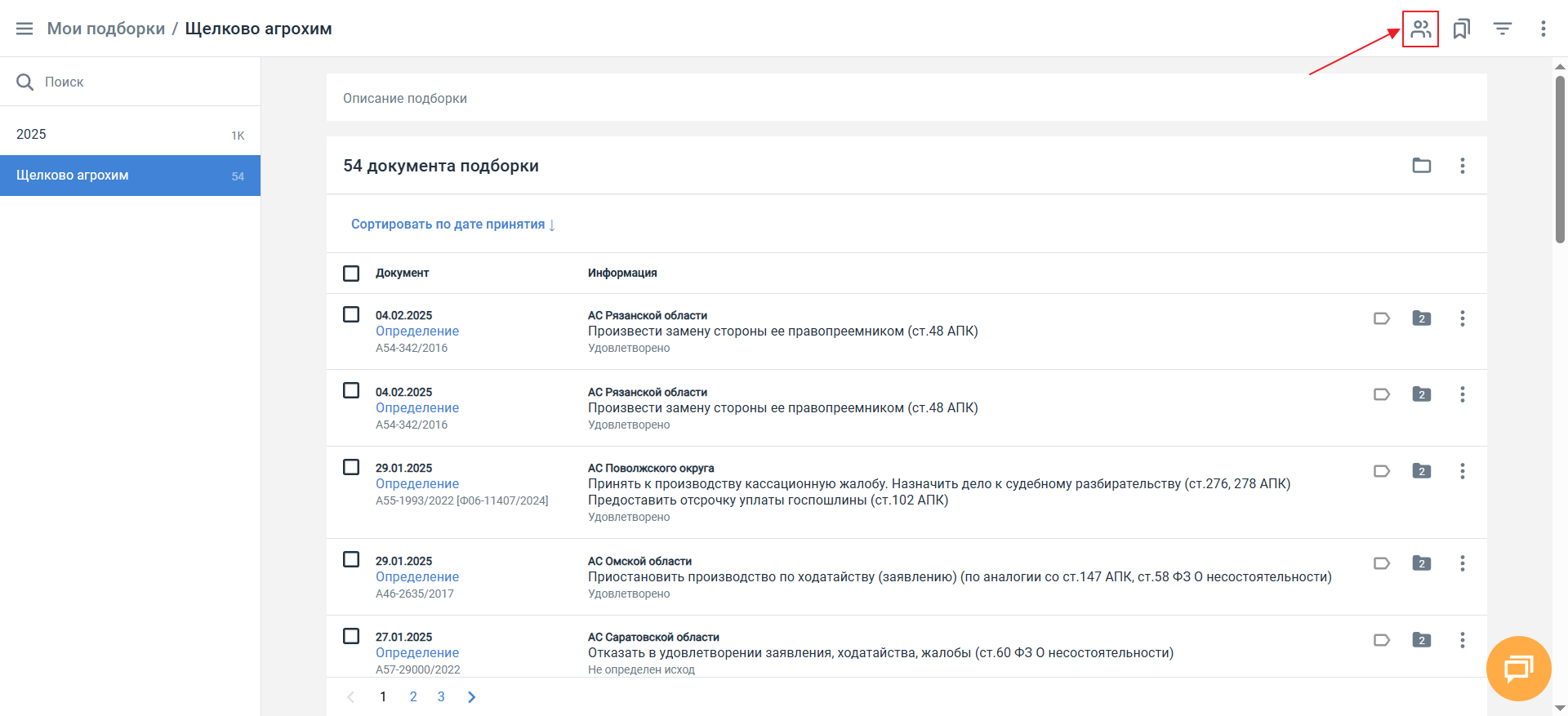Click 'АС Омской области' court text

point(639,562)
